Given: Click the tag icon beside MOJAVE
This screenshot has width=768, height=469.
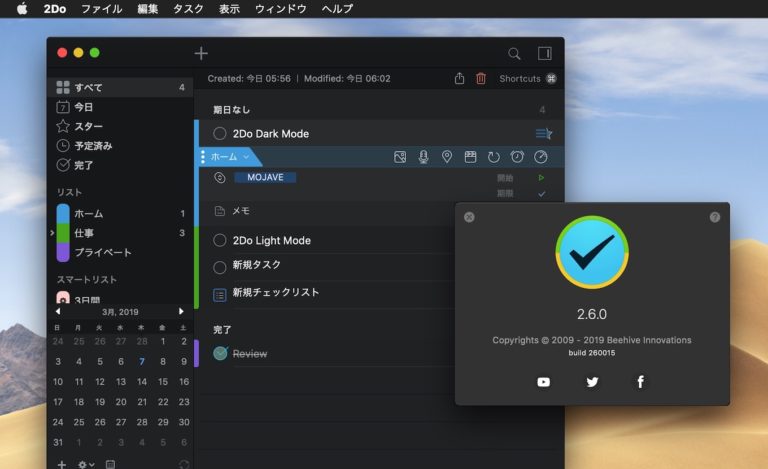Looking at the screenshot, I should 220,178.
